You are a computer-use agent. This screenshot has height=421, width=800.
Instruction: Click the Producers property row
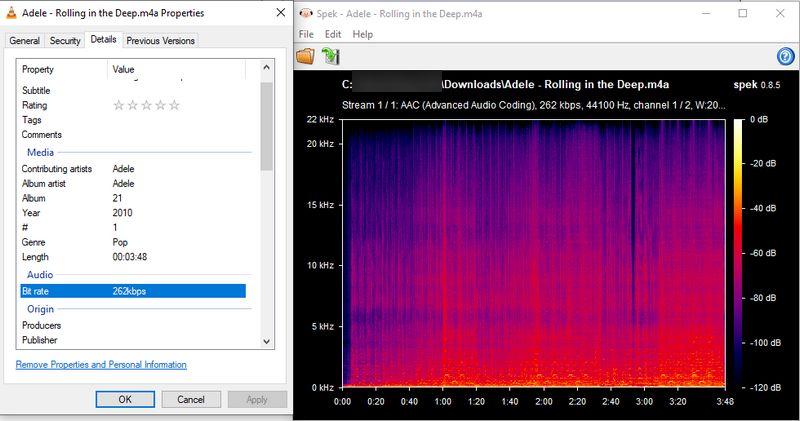click(x=133, y=325)
